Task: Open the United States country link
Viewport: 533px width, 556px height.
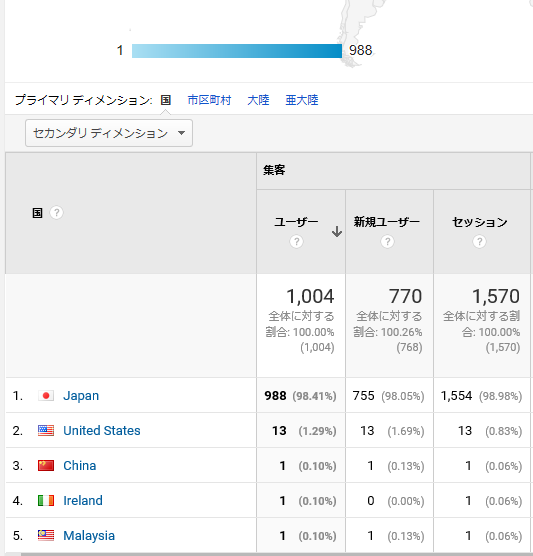Action: (x=102, y=431)
